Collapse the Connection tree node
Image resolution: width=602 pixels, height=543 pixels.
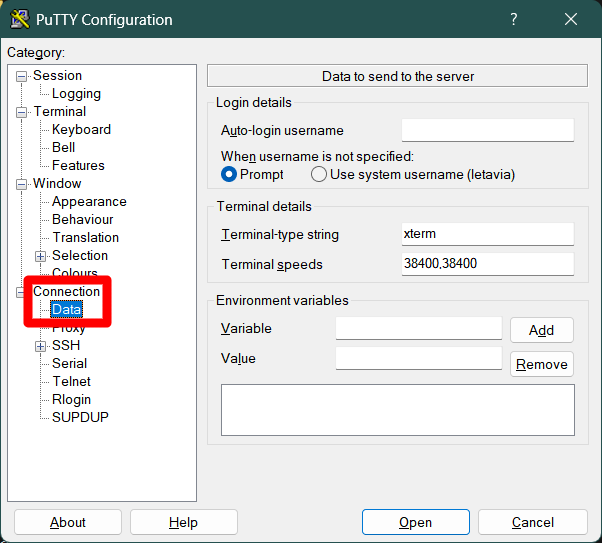[x=20, y=293]
